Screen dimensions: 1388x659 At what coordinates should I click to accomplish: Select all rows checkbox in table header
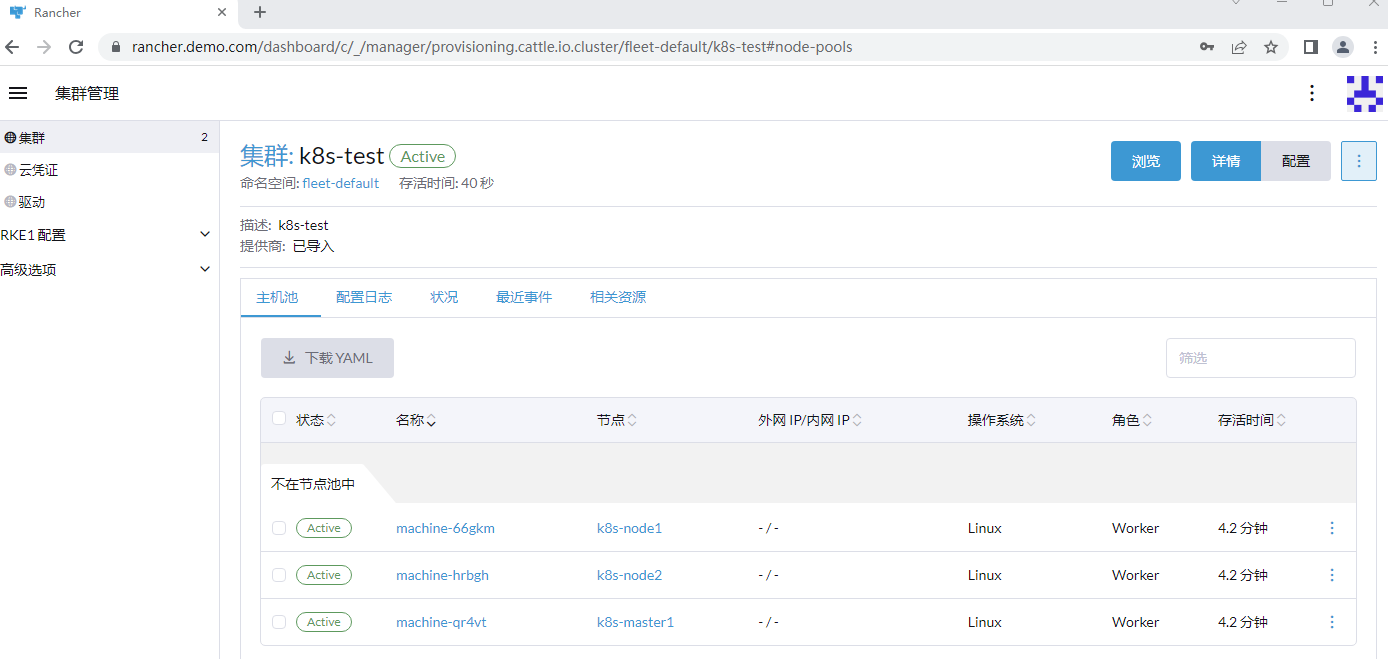point(279,419)
